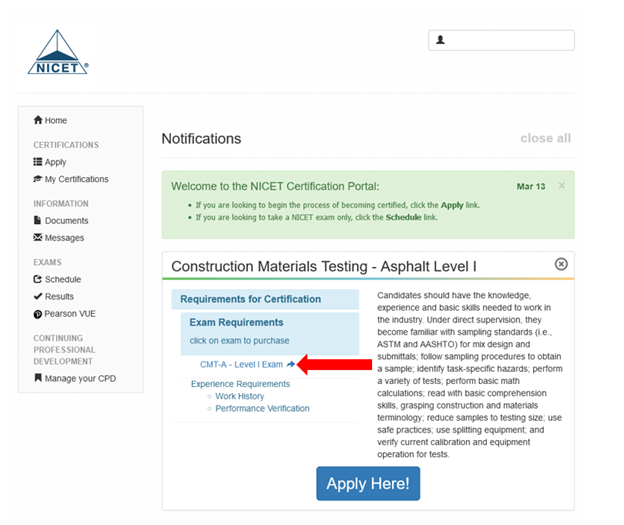Go to Home in sidebar
The height and width of the screenshot is (525, 624).
point(50,120)
